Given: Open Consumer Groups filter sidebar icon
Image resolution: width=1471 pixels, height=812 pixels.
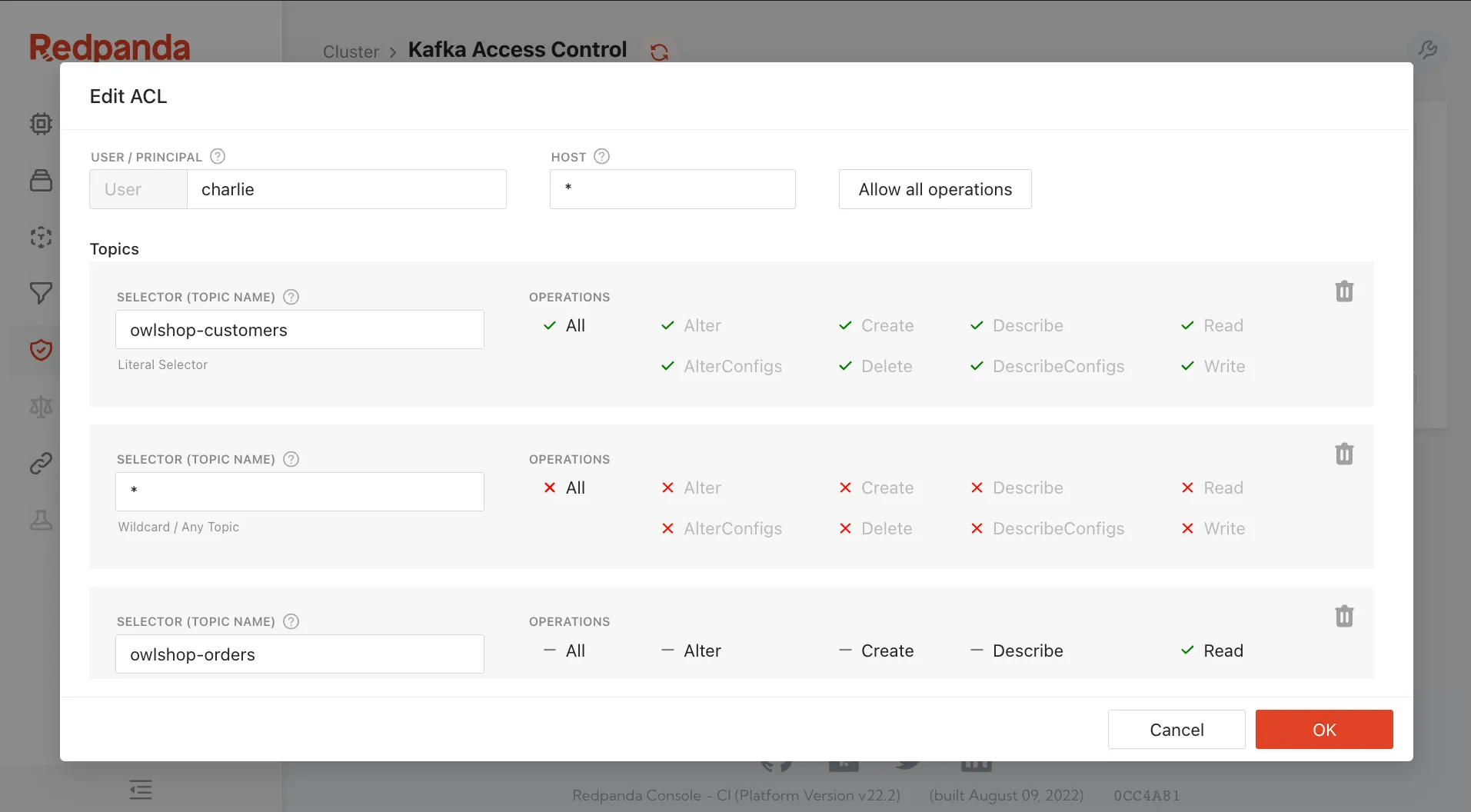Looking at the screenshot, I should [41, 293].
